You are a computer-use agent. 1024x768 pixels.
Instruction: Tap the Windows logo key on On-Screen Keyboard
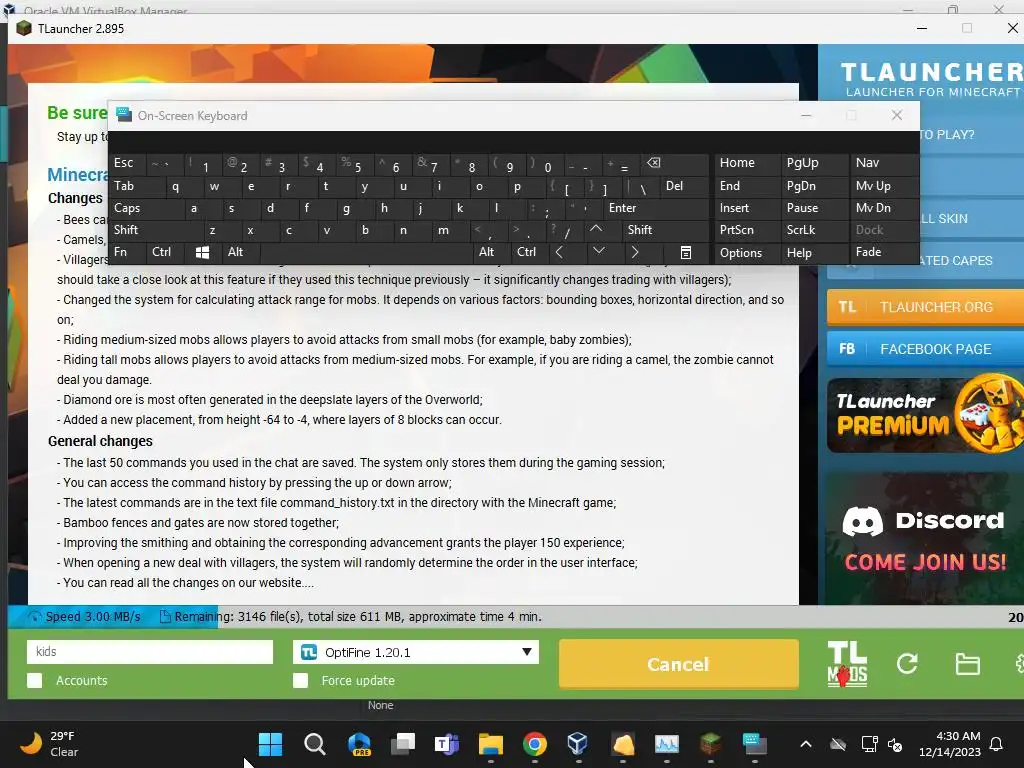point(202,252)
